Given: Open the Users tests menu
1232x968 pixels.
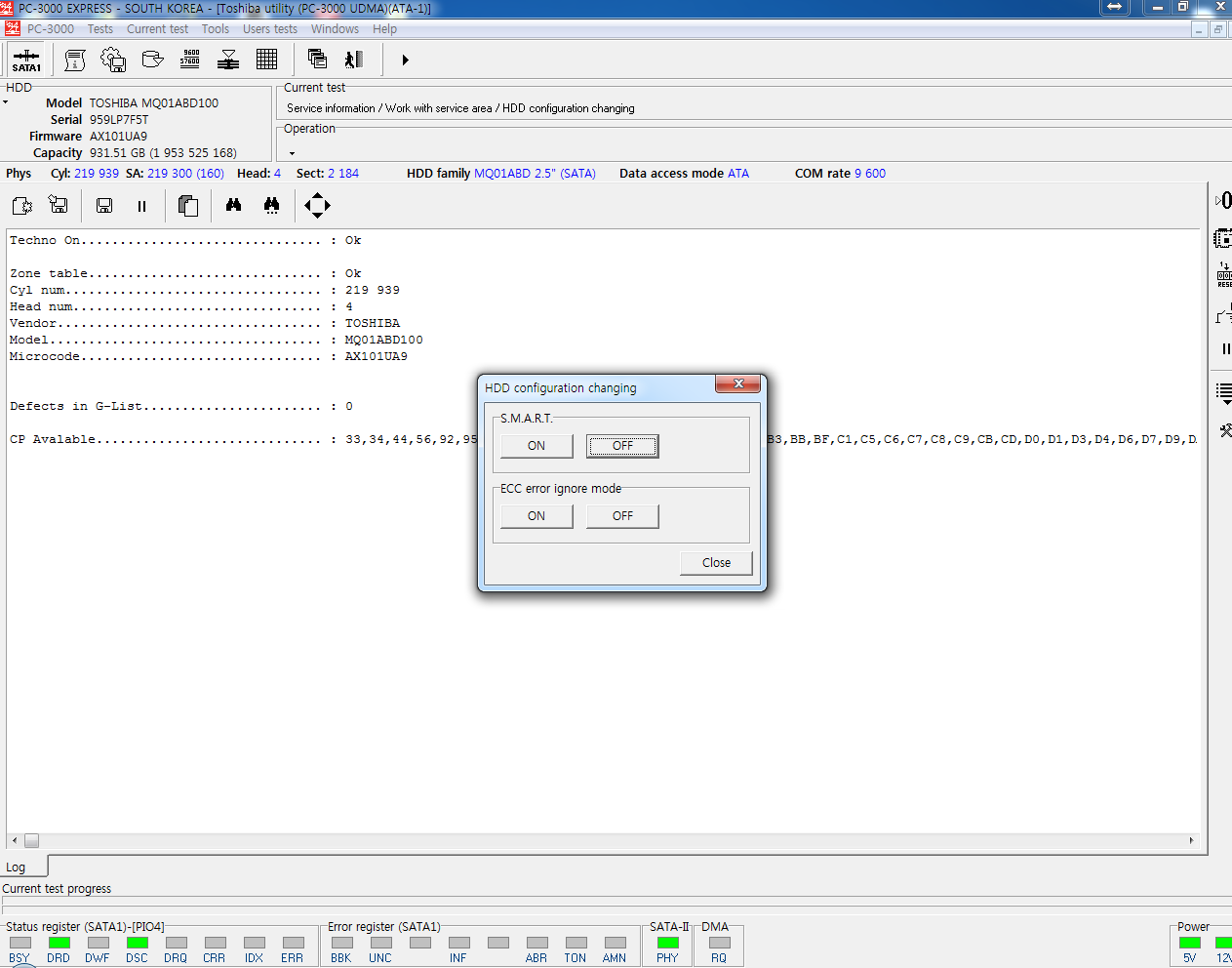Looking at the screenshot, I should (x=270, y=29).
